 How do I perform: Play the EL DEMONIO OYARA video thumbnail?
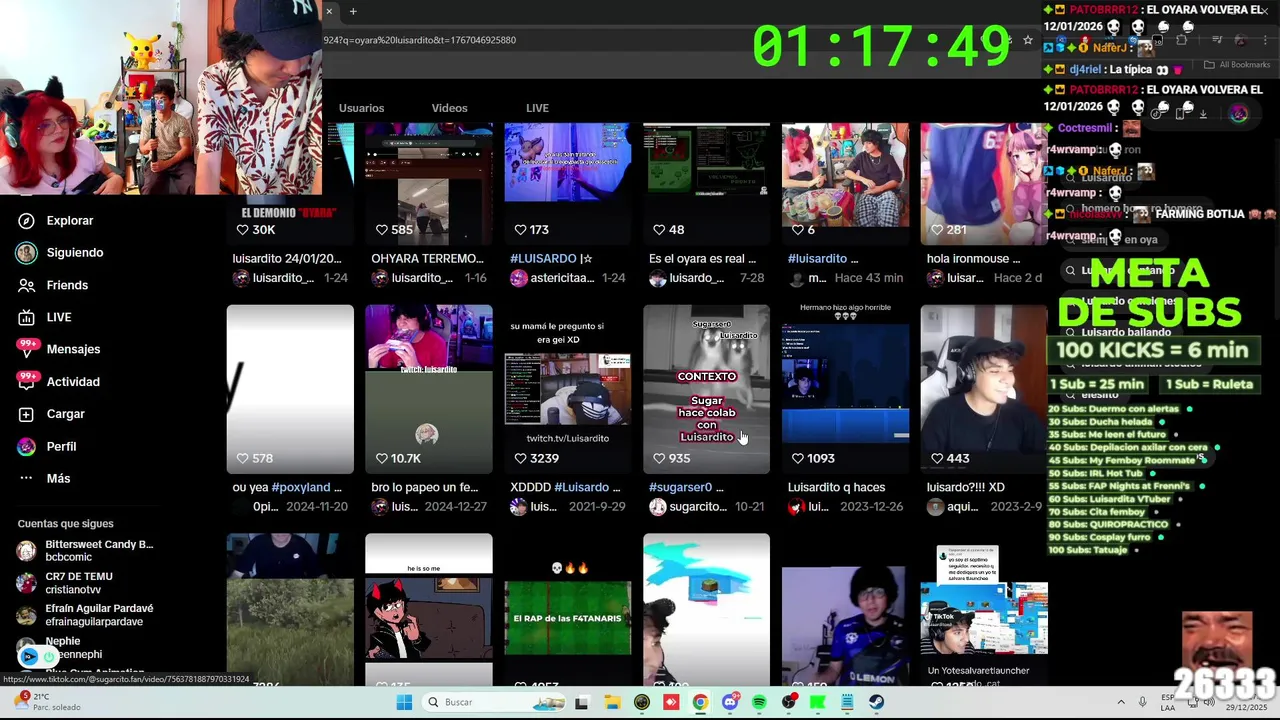click(290, 184)
